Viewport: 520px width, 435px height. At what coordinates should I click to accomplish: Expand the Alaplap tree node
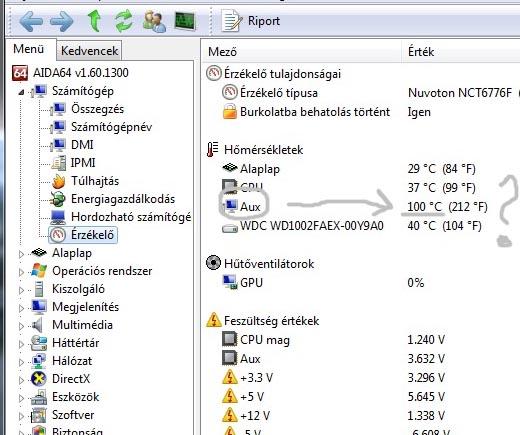point(21,254)
